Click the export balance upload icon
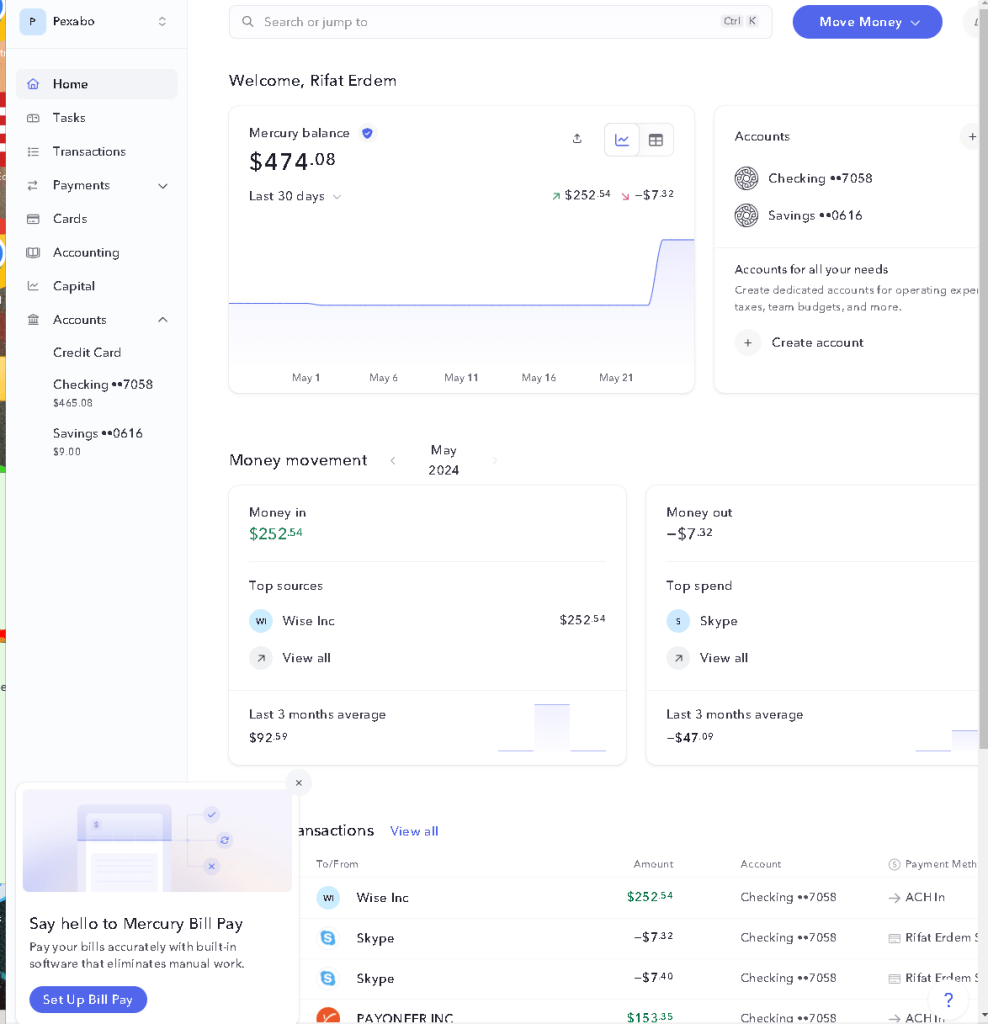Screen dimensions: 988x1024 click(x=577, y=138)
